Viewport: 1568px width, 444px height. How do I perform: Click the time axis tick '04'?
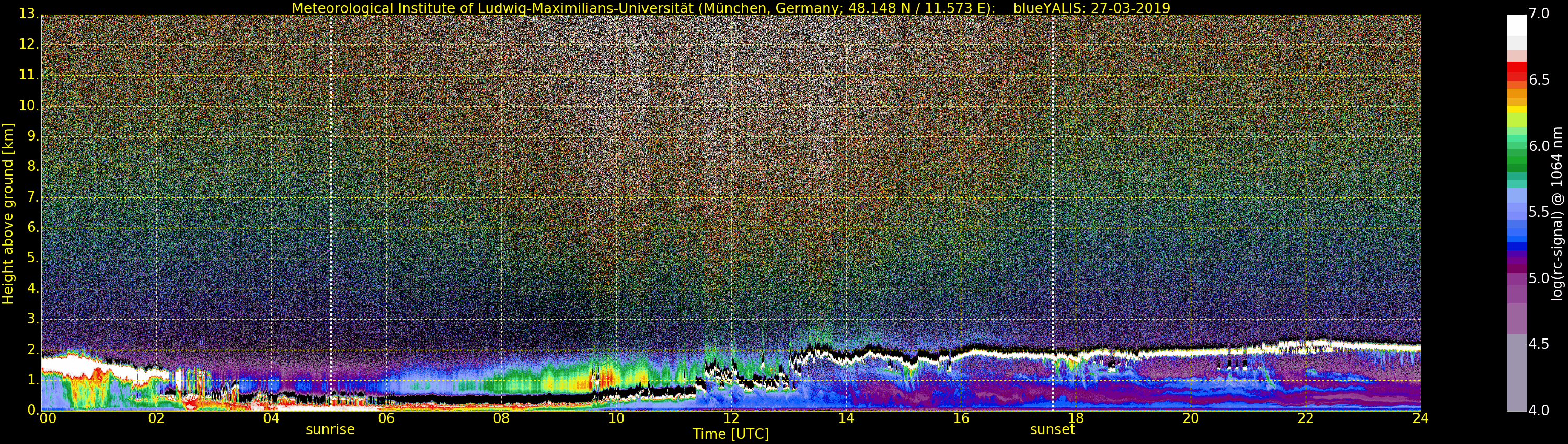tap(271, 418)
